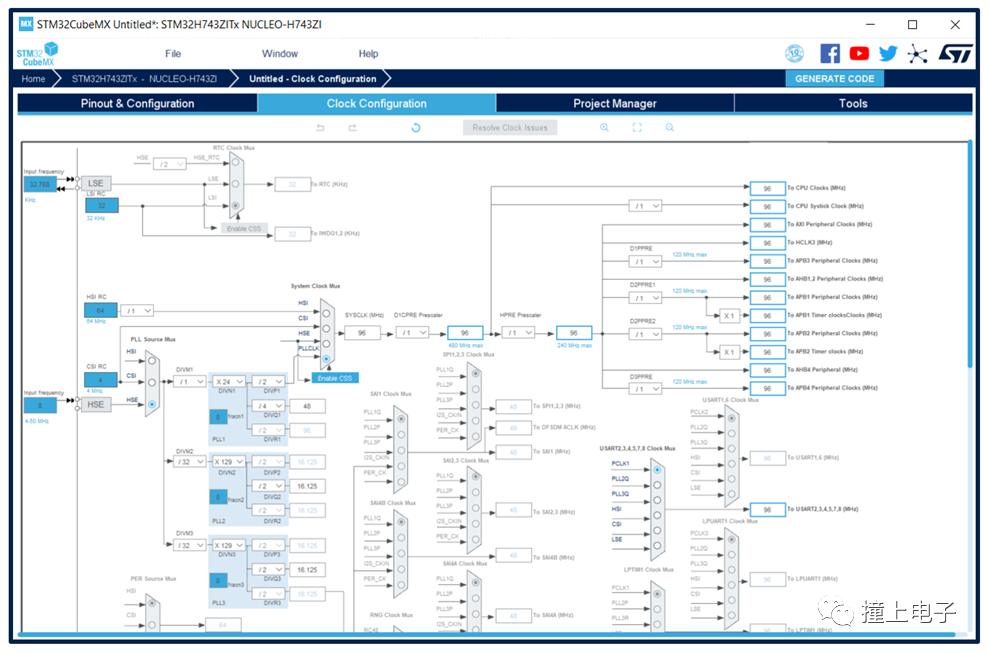
Task: Select HSI in System Clock Mux
Action: click(326, 313)
